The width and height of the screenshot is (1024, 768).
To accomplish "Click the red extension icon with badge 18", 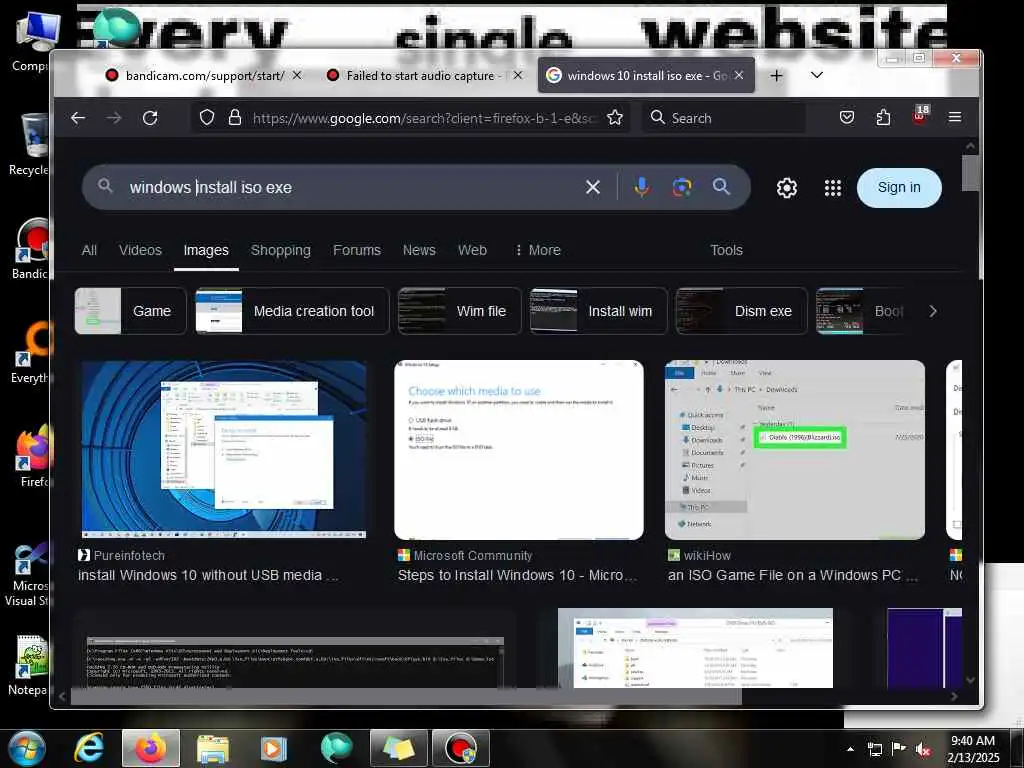I will (x=920, y=117).
